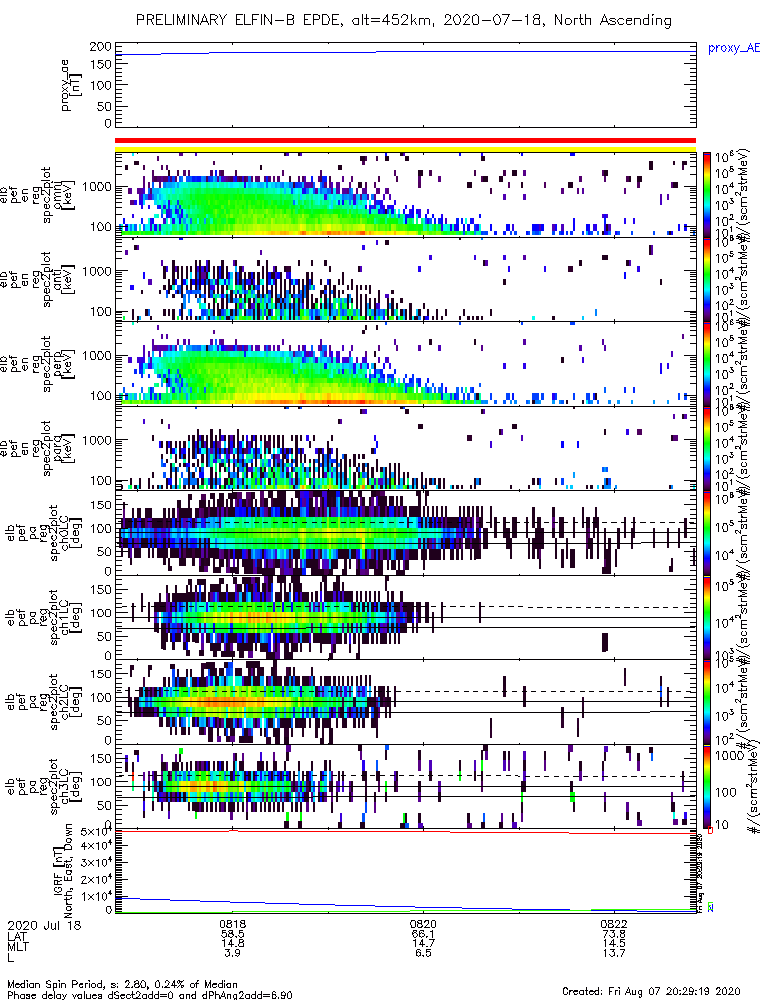Click the color bar beside ch1LC panel
775x1000 pixels.
click(x=706, y=617)
